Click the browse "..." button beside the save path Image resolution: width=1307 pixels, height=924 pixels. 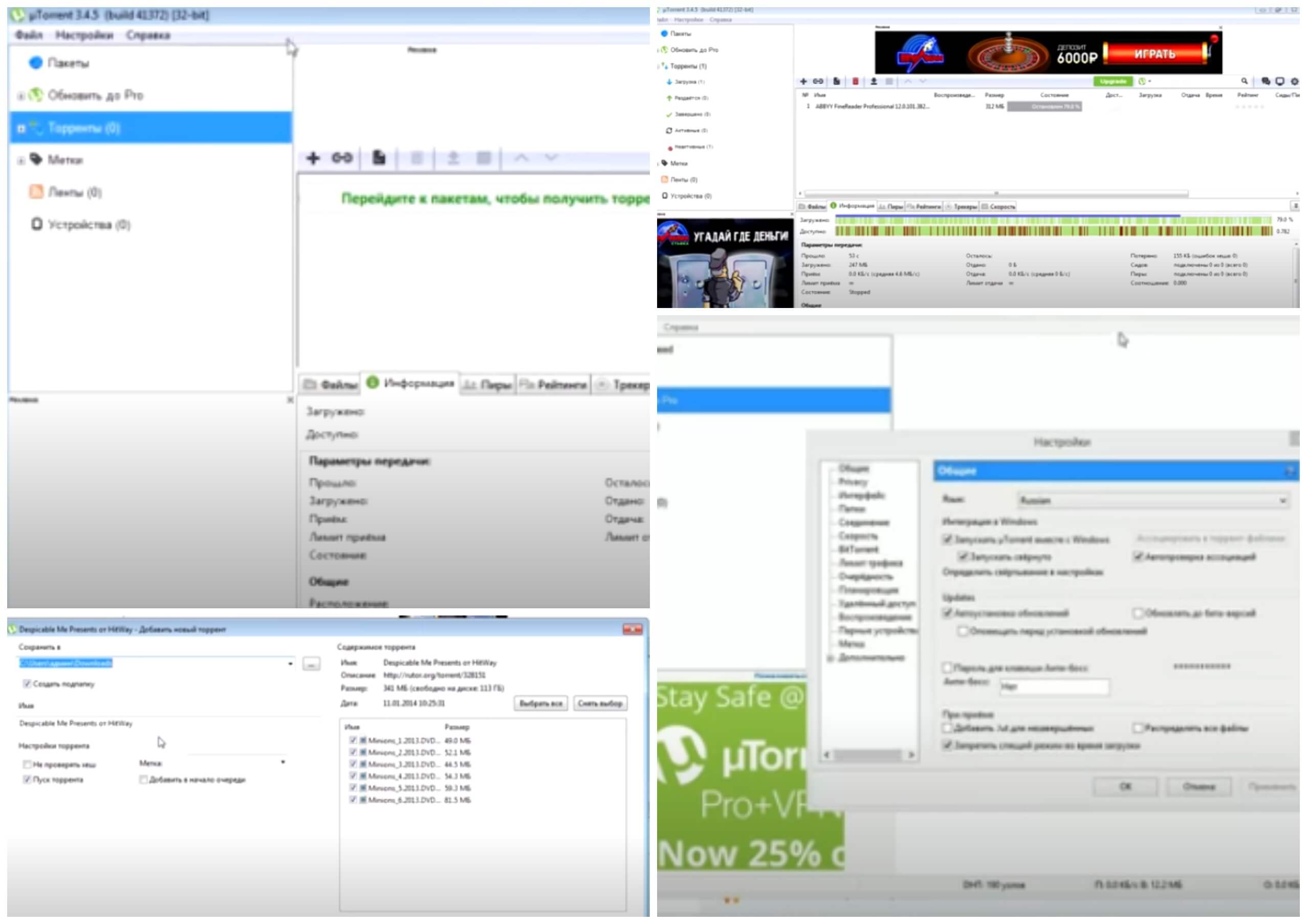pyautogui.click(x=311, y=664)
